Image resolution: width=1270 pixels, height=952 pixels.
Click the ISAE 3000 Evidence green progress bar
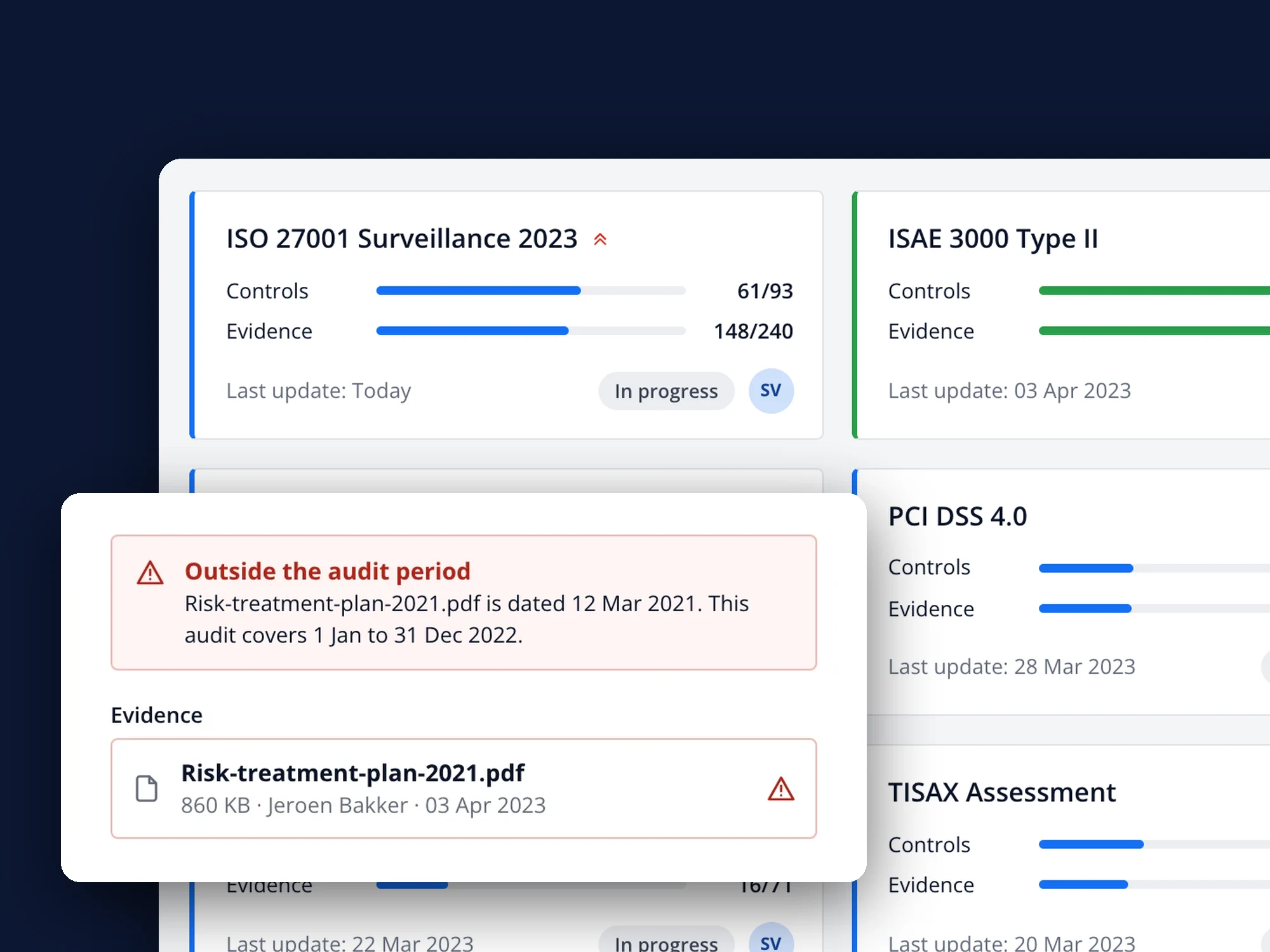coord(1154,331)
